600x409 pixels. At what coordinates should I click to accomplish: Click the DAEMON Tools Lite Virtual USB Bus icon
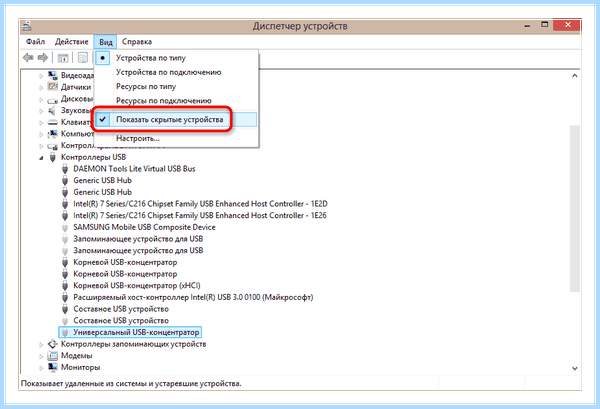[x=65, y=169]
